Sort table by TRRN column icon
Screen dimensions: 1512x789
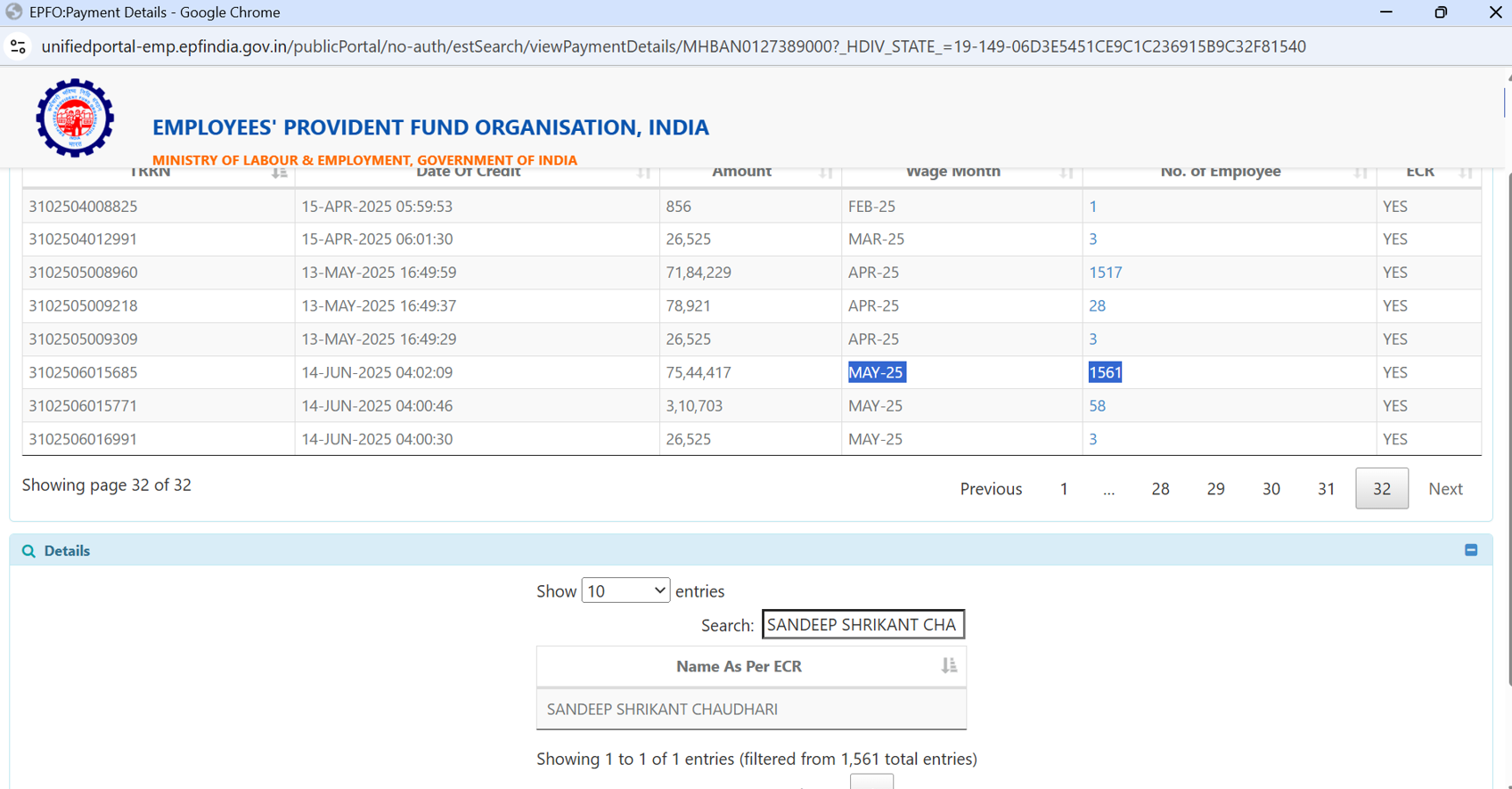coord(279,172)
